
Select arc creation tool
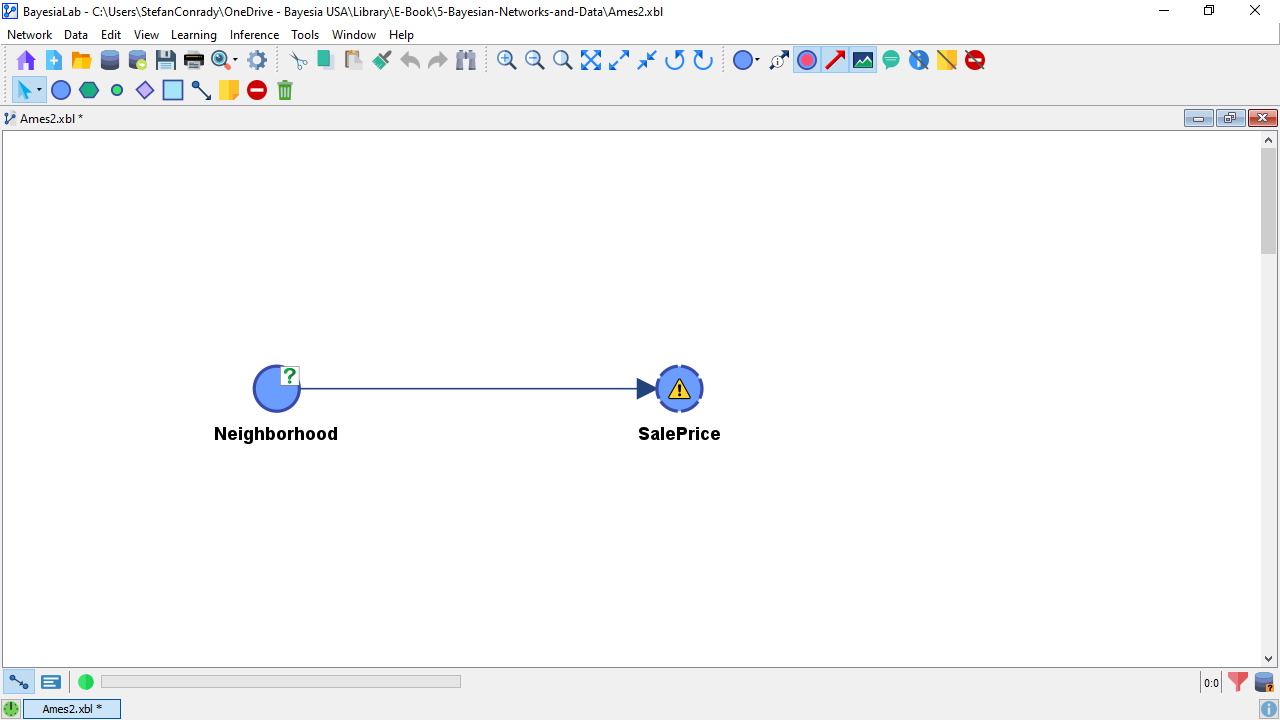tap(201, 90)
